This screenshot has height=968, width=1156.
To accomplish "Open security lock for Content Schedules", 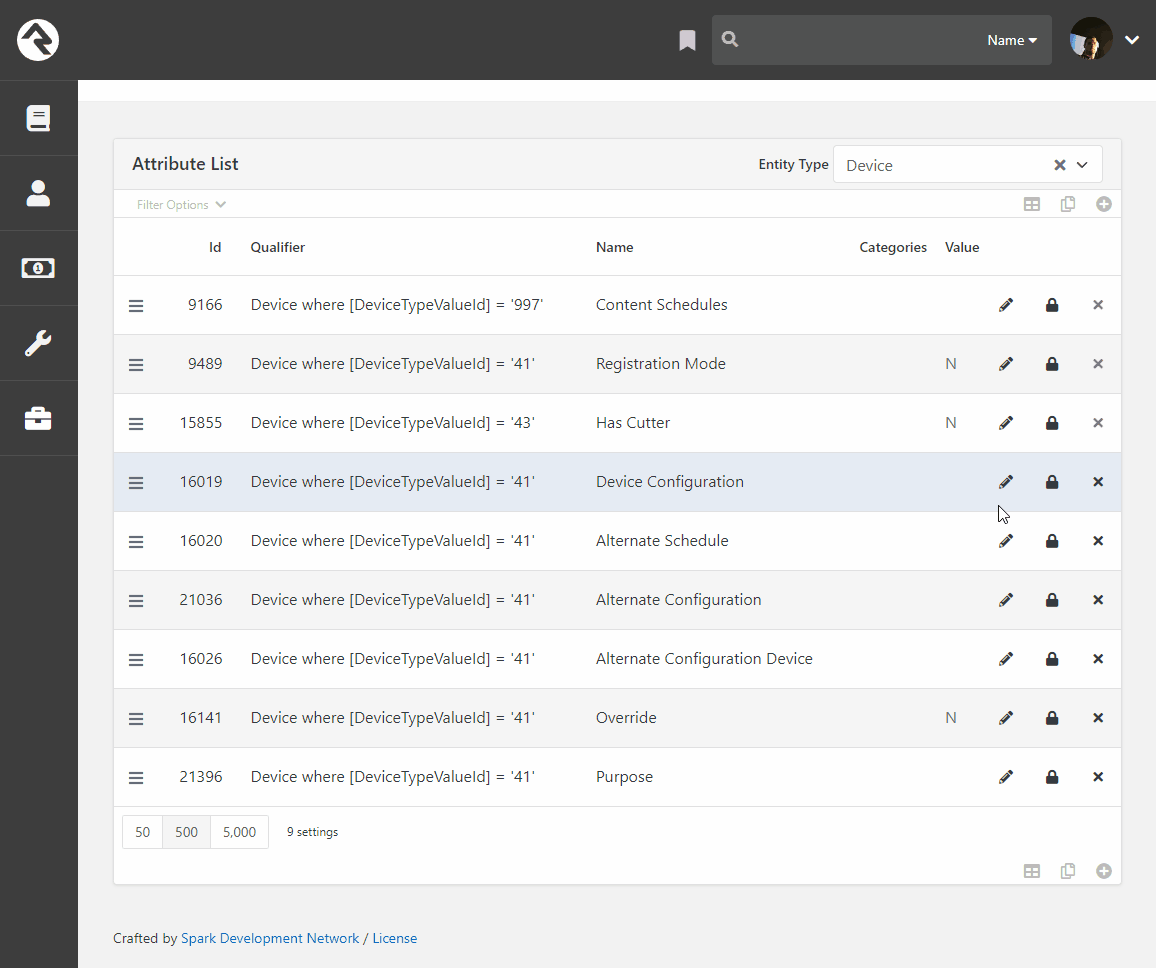I will point(1052,304).
